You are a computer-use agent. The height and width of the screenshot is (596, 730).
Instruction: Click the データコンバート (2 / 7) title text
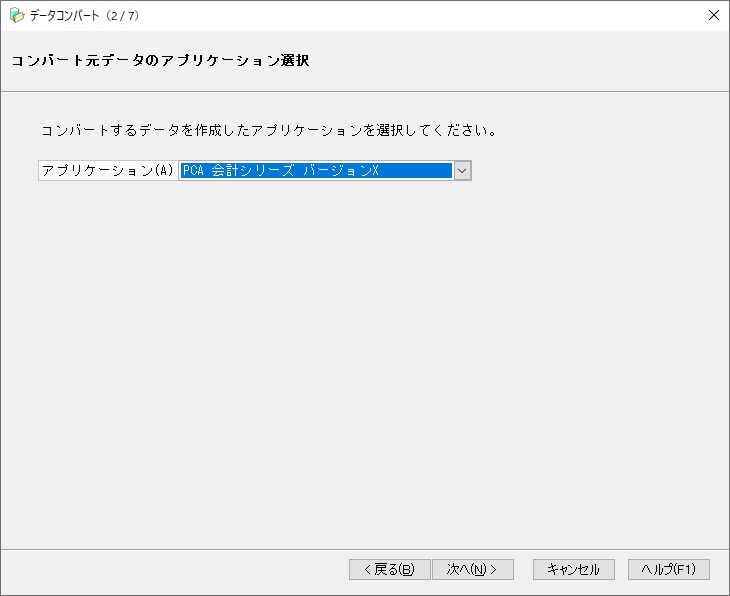click(x=84, y=15)
